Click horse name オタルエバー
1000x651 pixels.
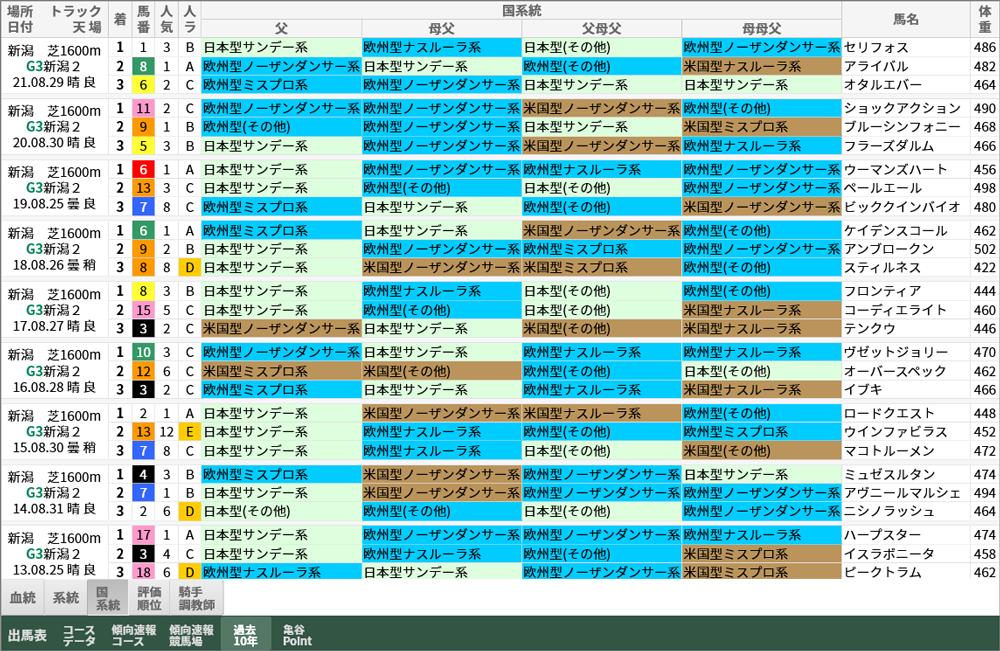point(883,85)
